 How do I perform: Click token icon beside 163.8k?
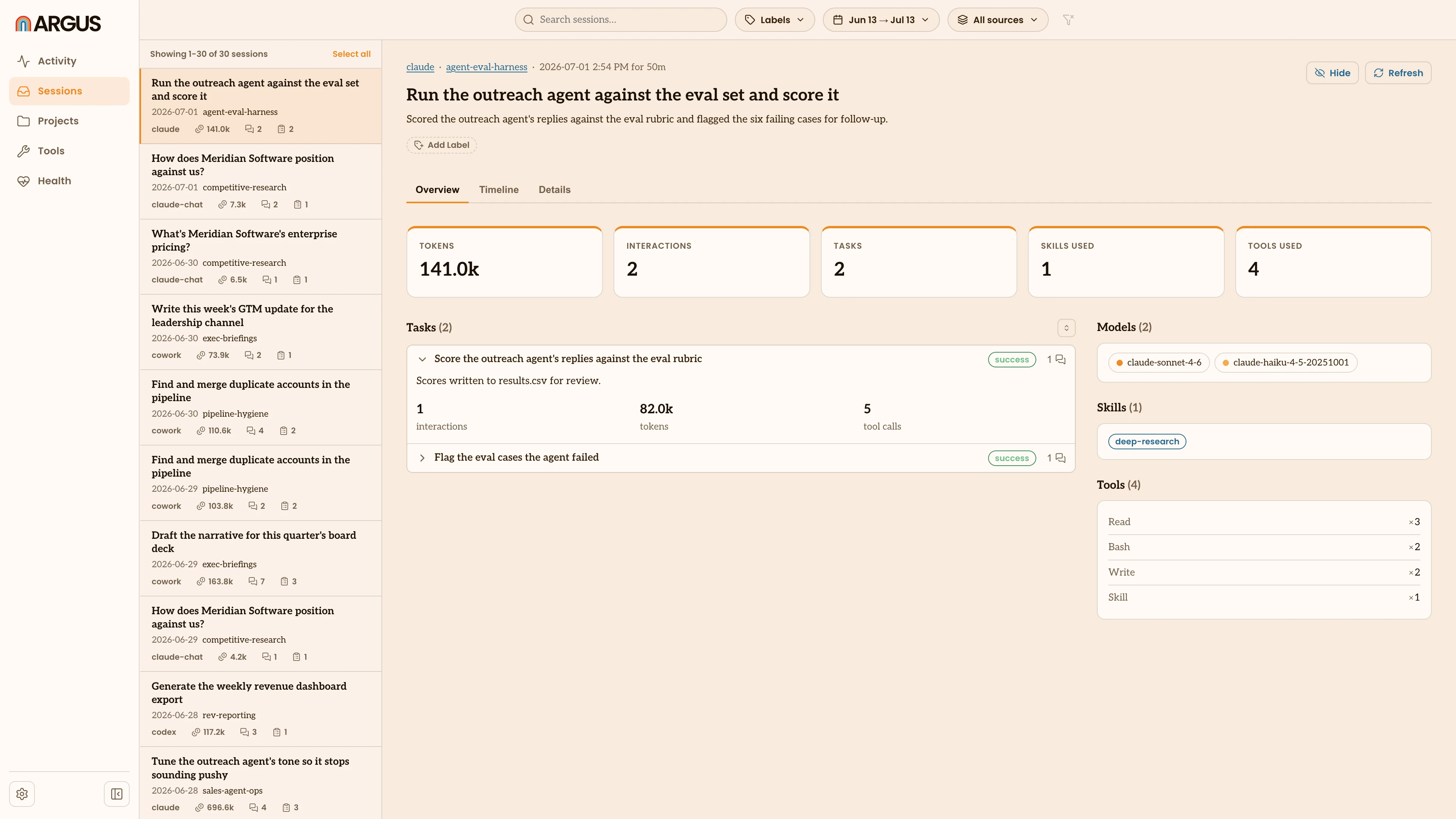[201, 582]
